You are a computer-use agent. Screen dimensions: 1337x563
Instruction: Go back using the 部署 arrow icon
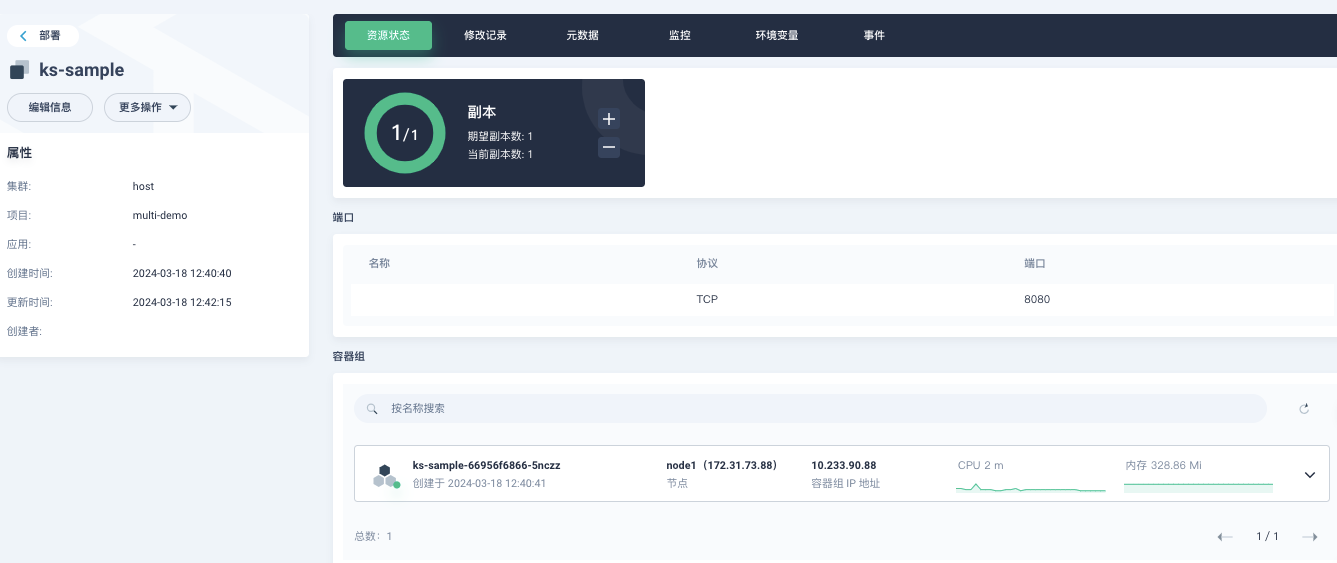pyautogui.click(x=23, y=35)
